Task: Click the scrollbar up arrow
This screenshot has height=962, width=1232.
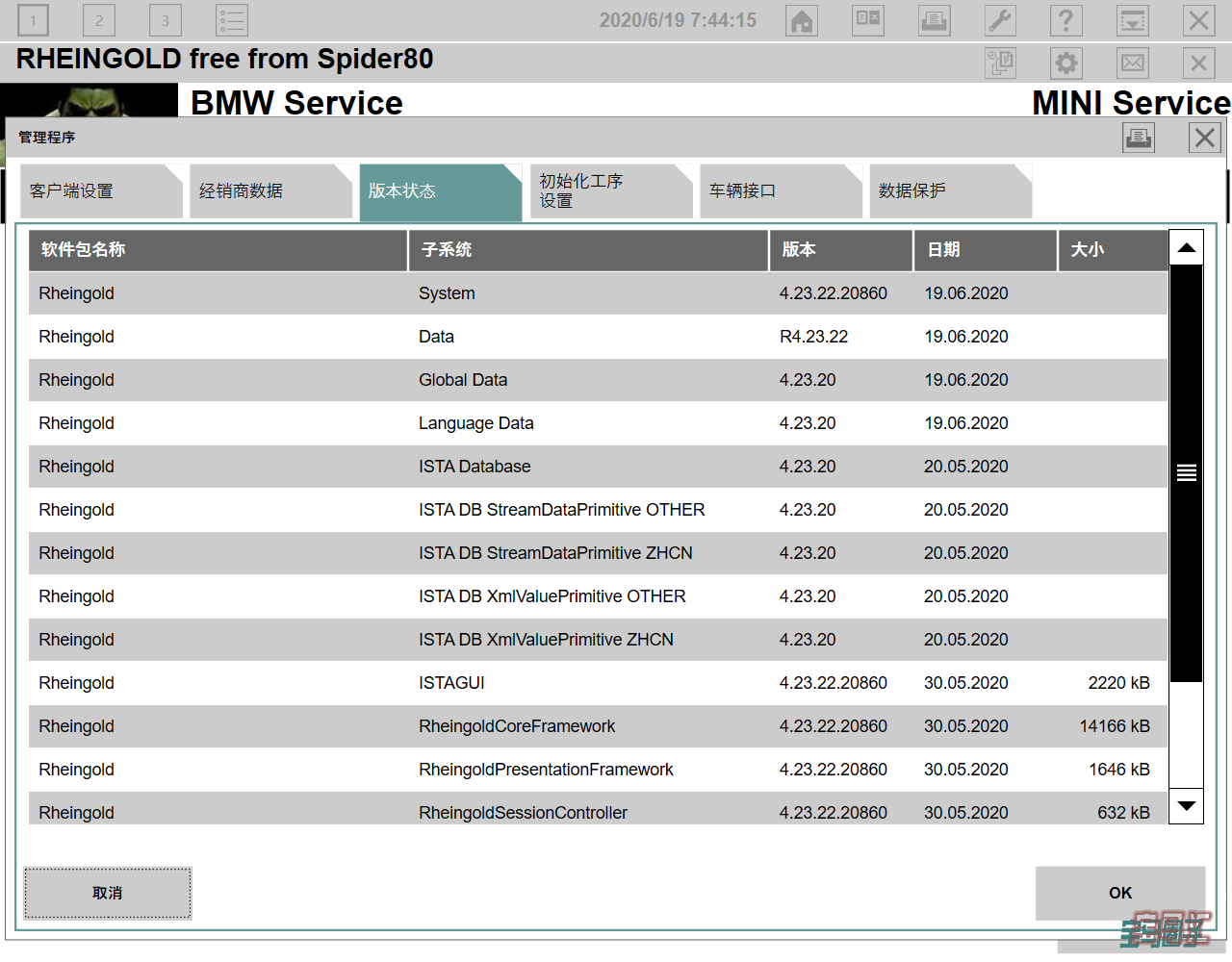Action: (1187, 248)
